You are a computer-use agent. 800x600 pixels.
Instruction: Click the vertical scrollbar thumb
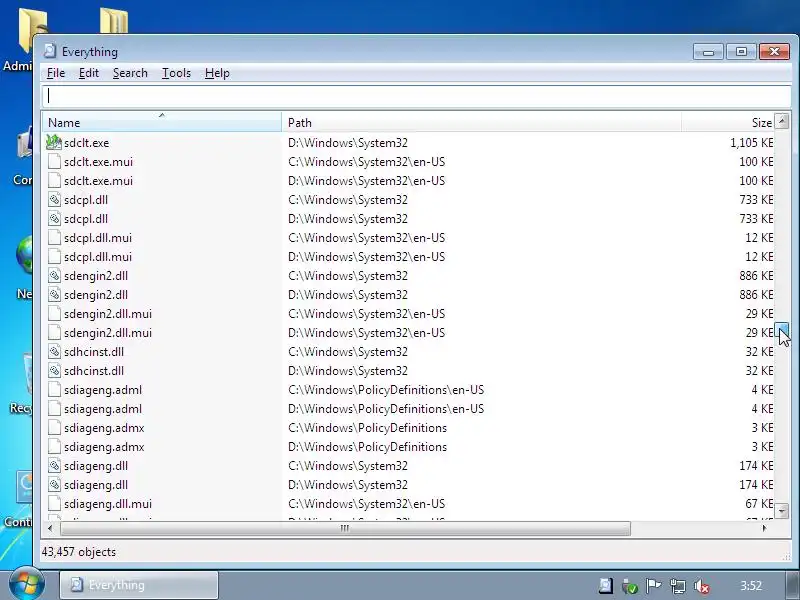pos(782,328)
